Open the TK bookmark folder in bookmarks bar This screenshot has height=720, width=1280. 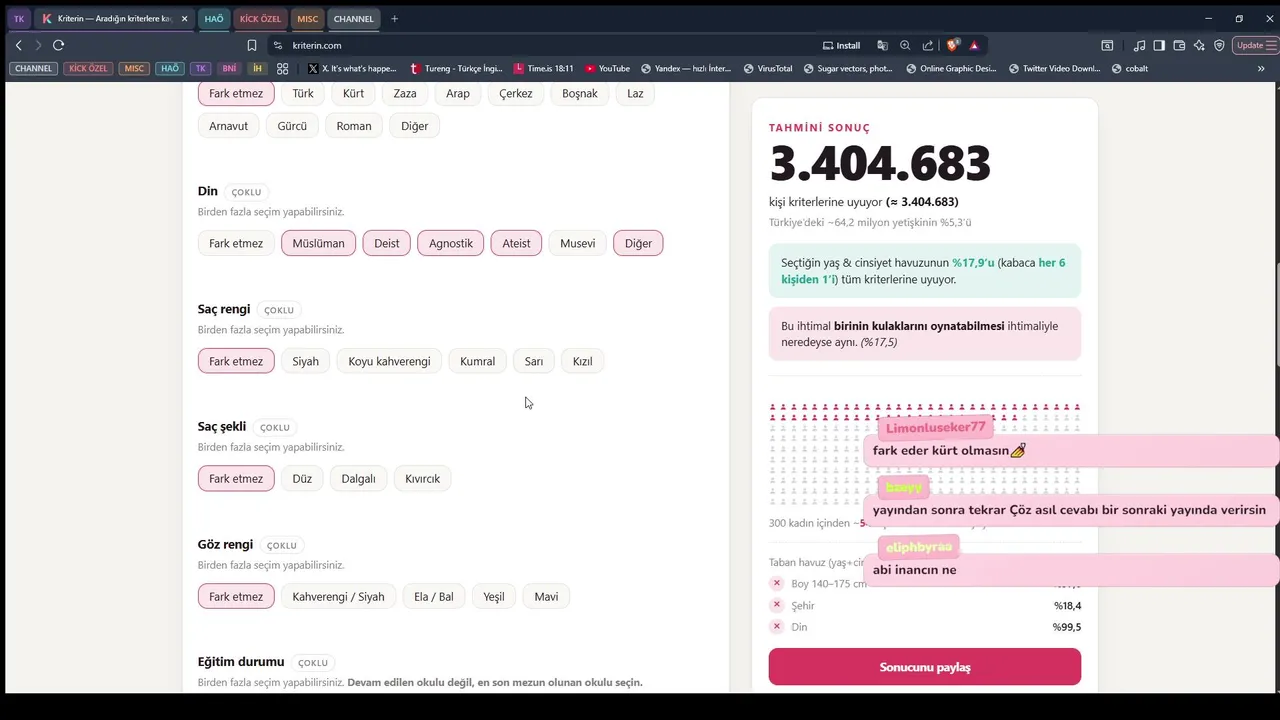click(x=201, y=69)
